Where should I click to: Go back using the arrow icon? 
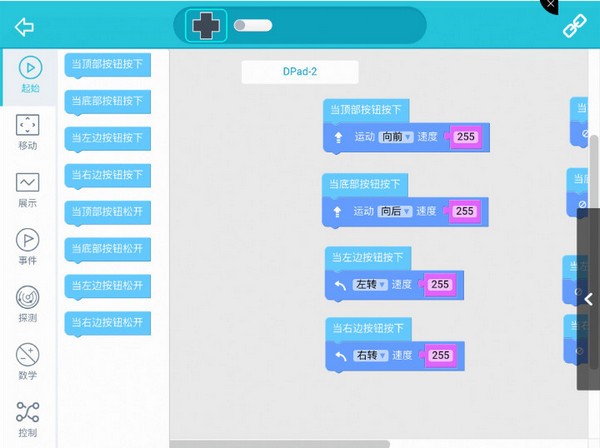coord(24,27)
